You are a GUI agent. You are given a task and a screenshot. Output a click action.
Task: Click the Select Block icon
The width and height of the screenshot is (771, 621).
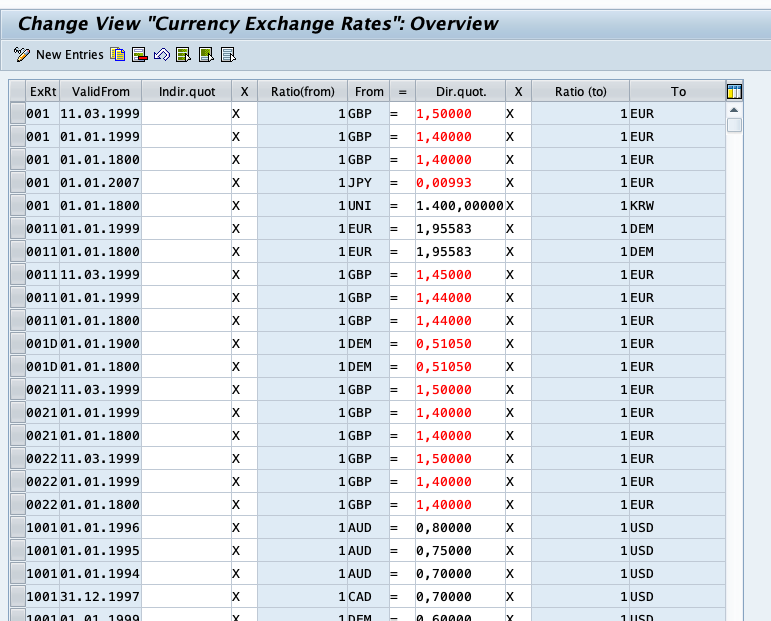[206, 55]
